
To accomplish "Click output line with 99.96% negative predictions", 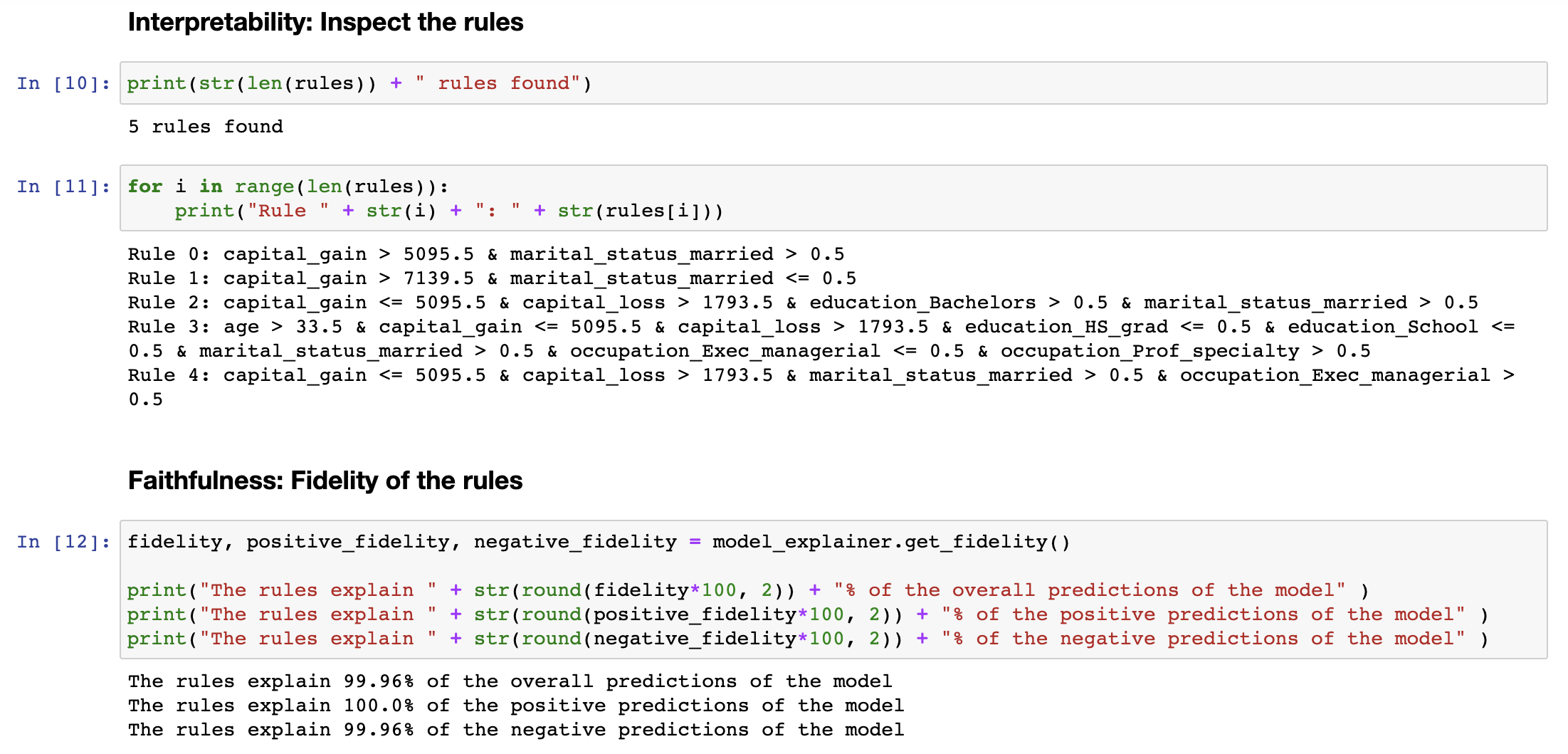I will click(x=516, y=730).
